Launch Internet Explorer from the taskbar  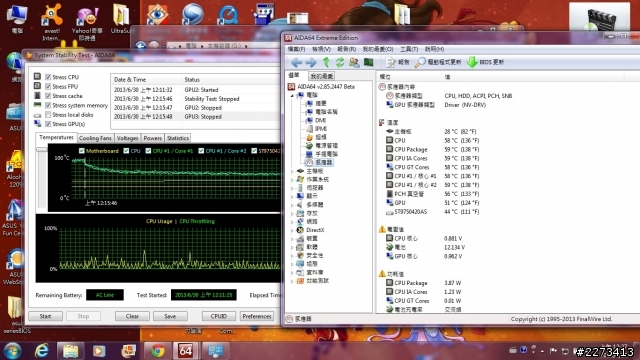coord(42,351)
